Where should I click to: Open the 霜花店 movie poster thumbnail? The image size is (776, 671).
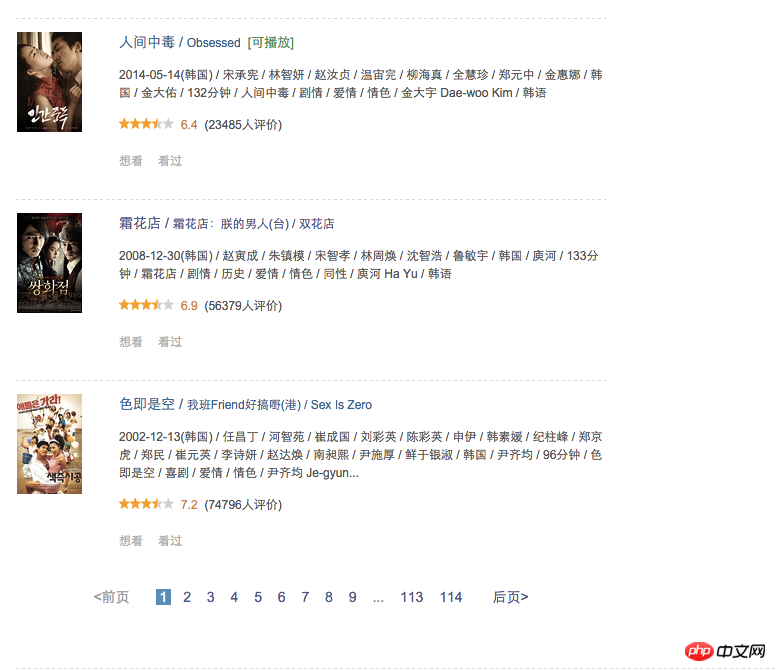[49, 263]
